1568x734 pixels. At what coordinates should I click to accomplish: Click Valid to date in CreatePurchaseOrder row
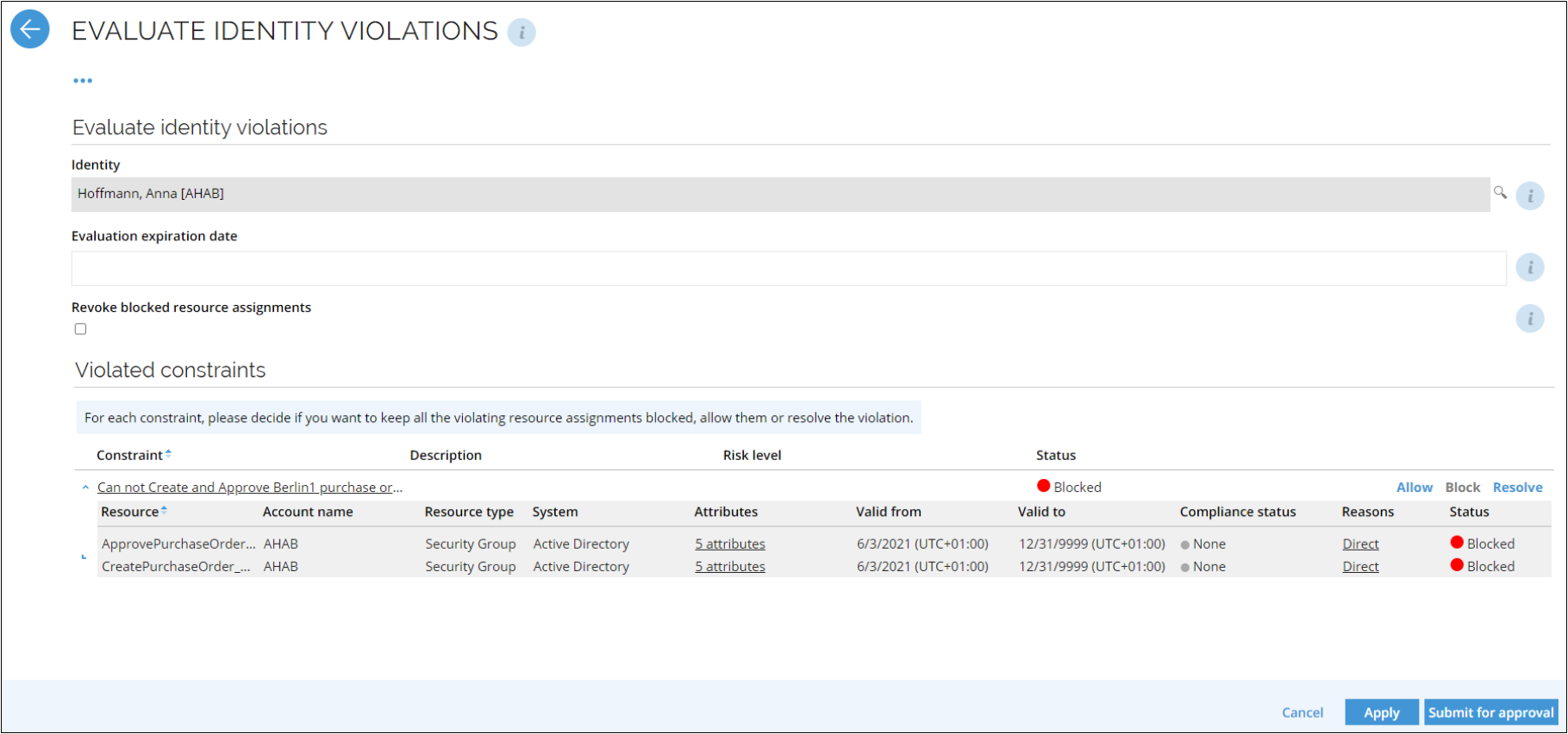(x=1092, y=567)
